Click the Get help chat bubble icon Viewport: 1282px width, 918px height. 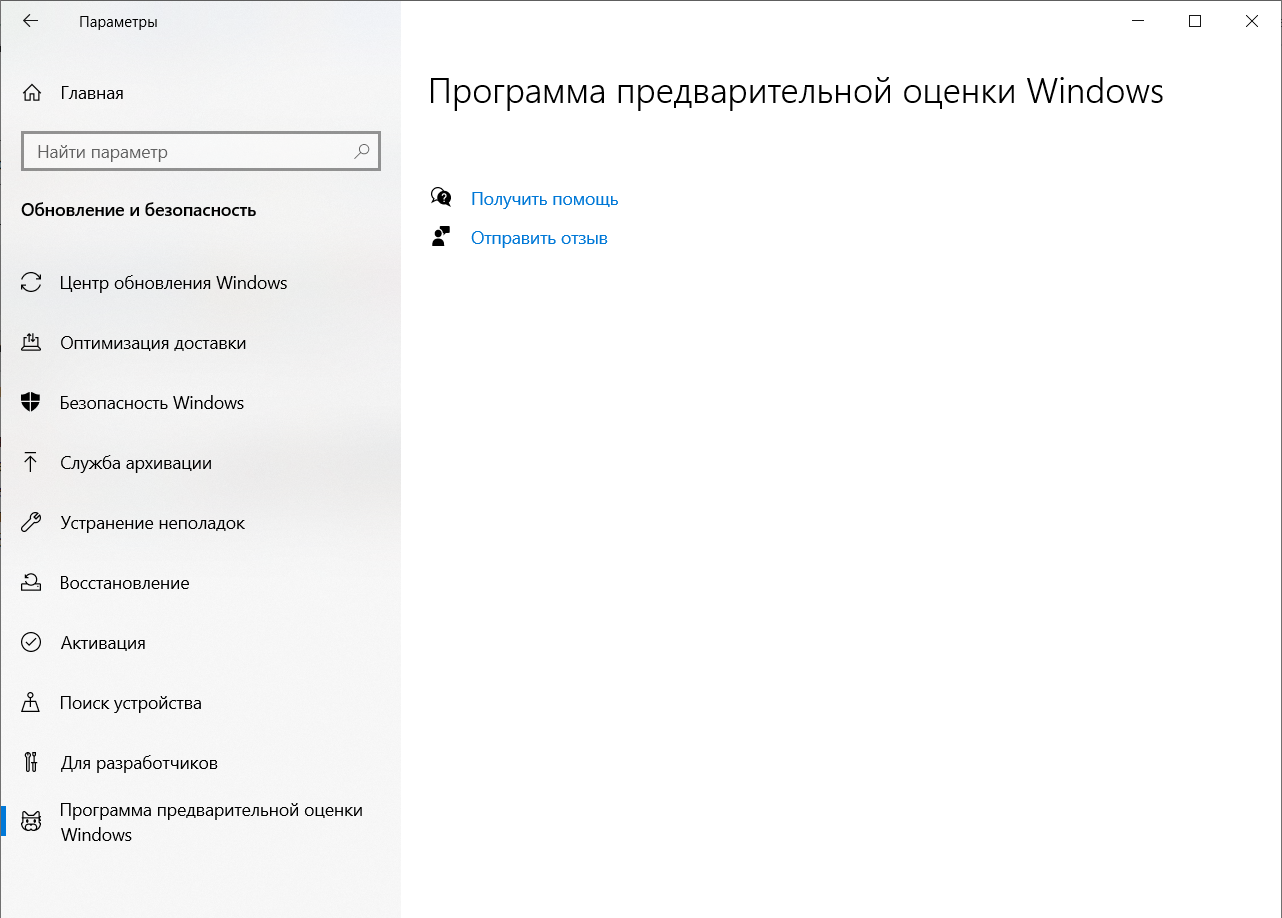tap(441, 197)
